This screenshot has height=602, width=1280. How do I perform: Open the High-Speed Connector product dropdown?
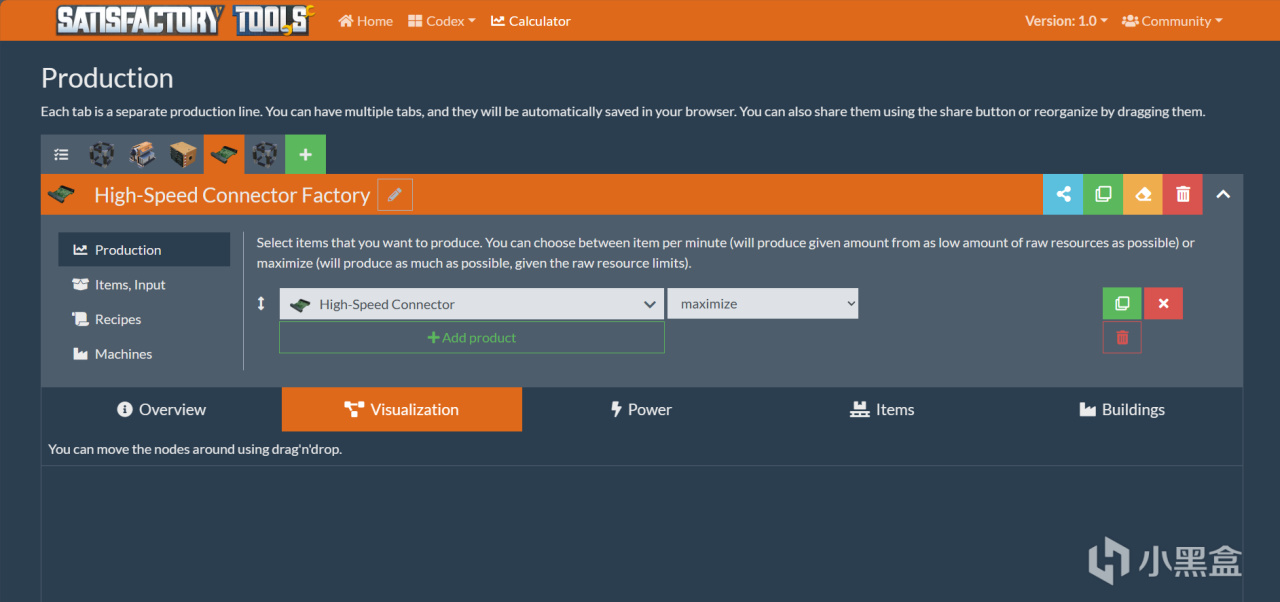coord(471,304)
